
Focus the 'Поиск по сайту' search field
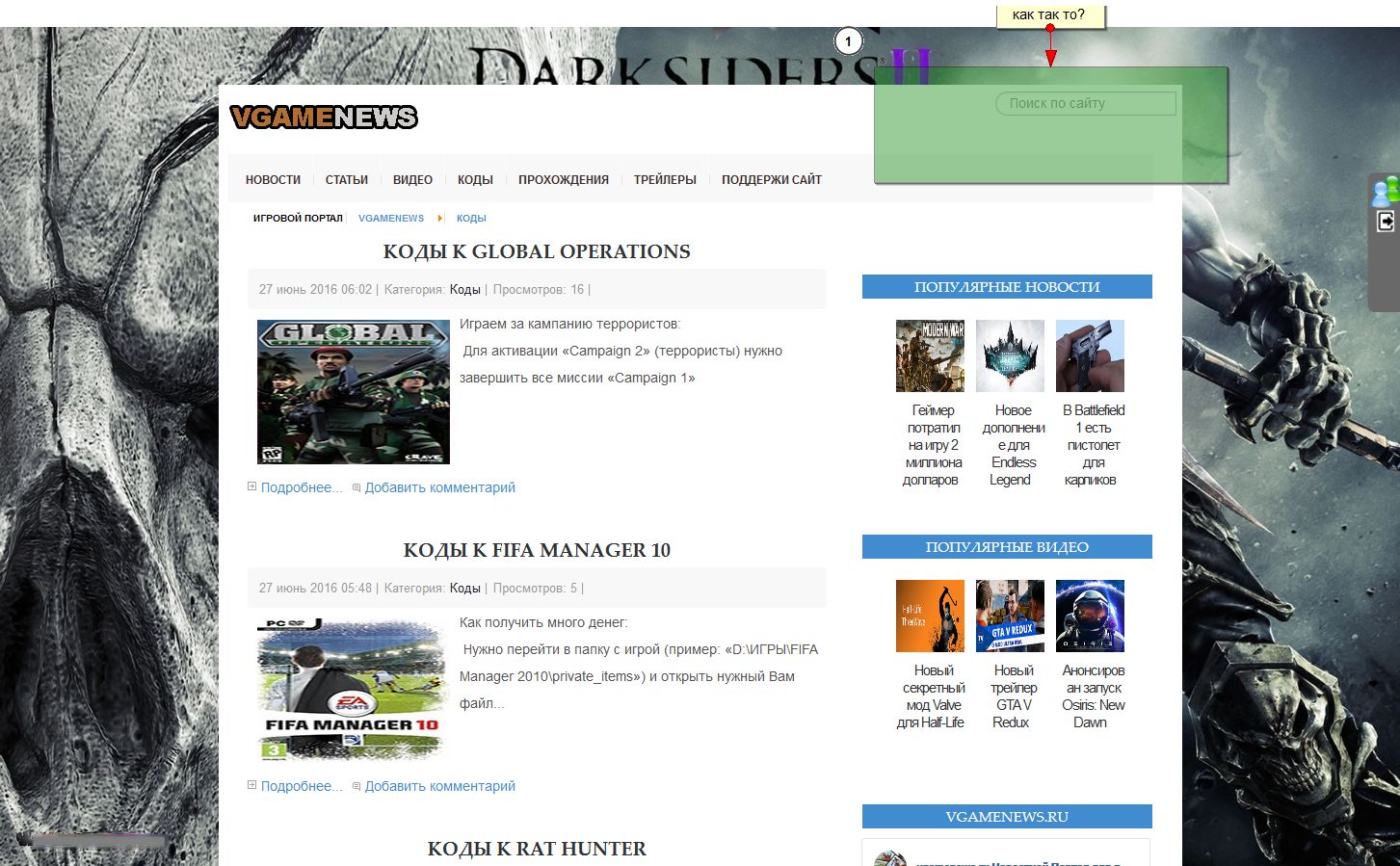point(1085,103)
